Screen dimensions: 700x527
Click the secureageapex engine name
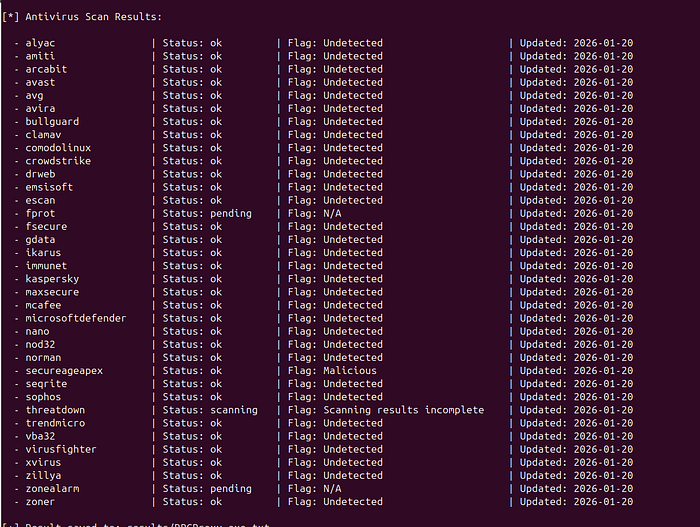pos(64,371)
